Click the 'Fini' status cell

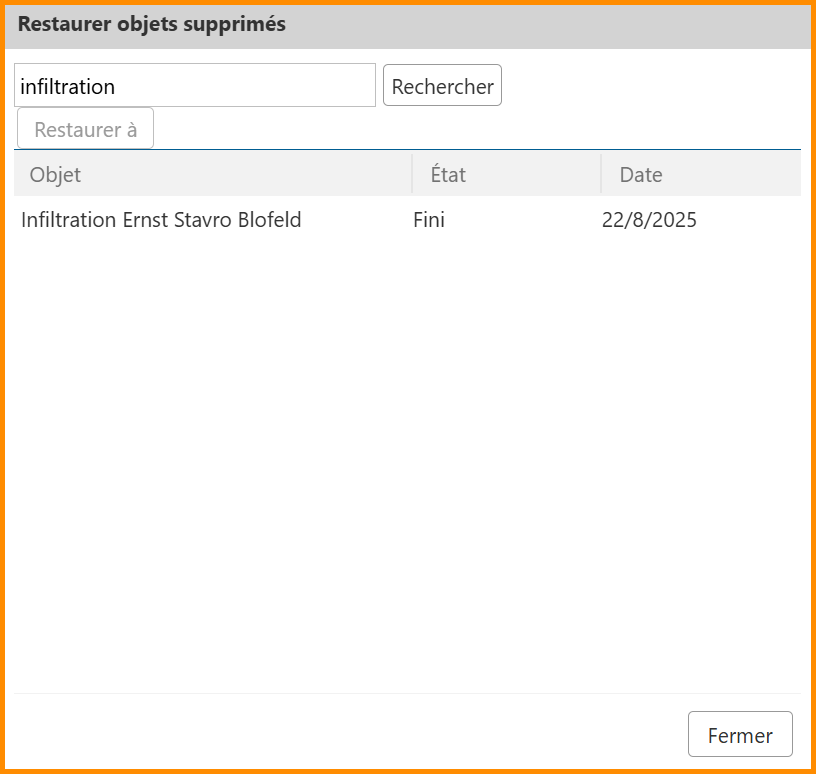point(429,220)
